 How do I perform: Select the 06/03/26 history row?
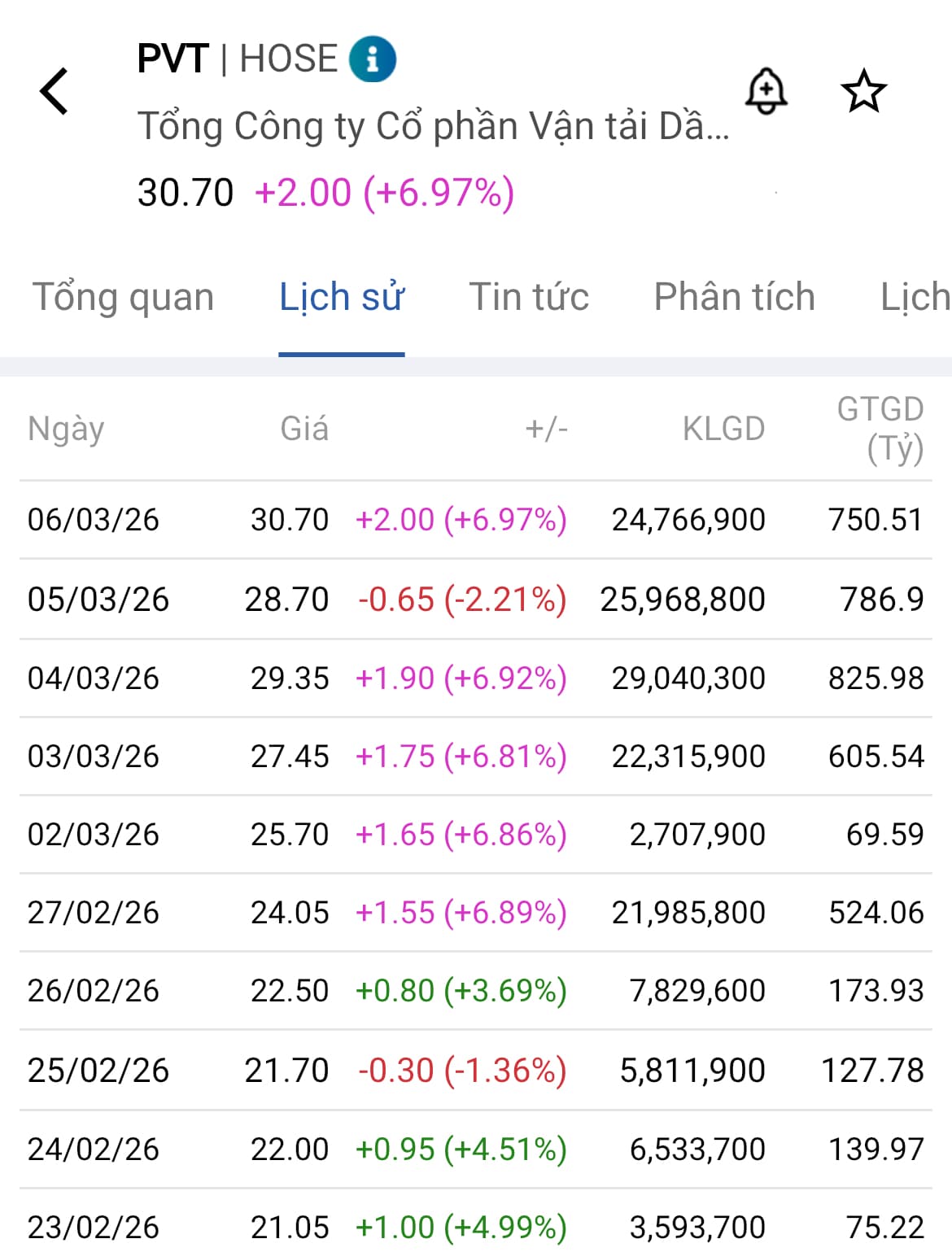click(x=475, y=520)
